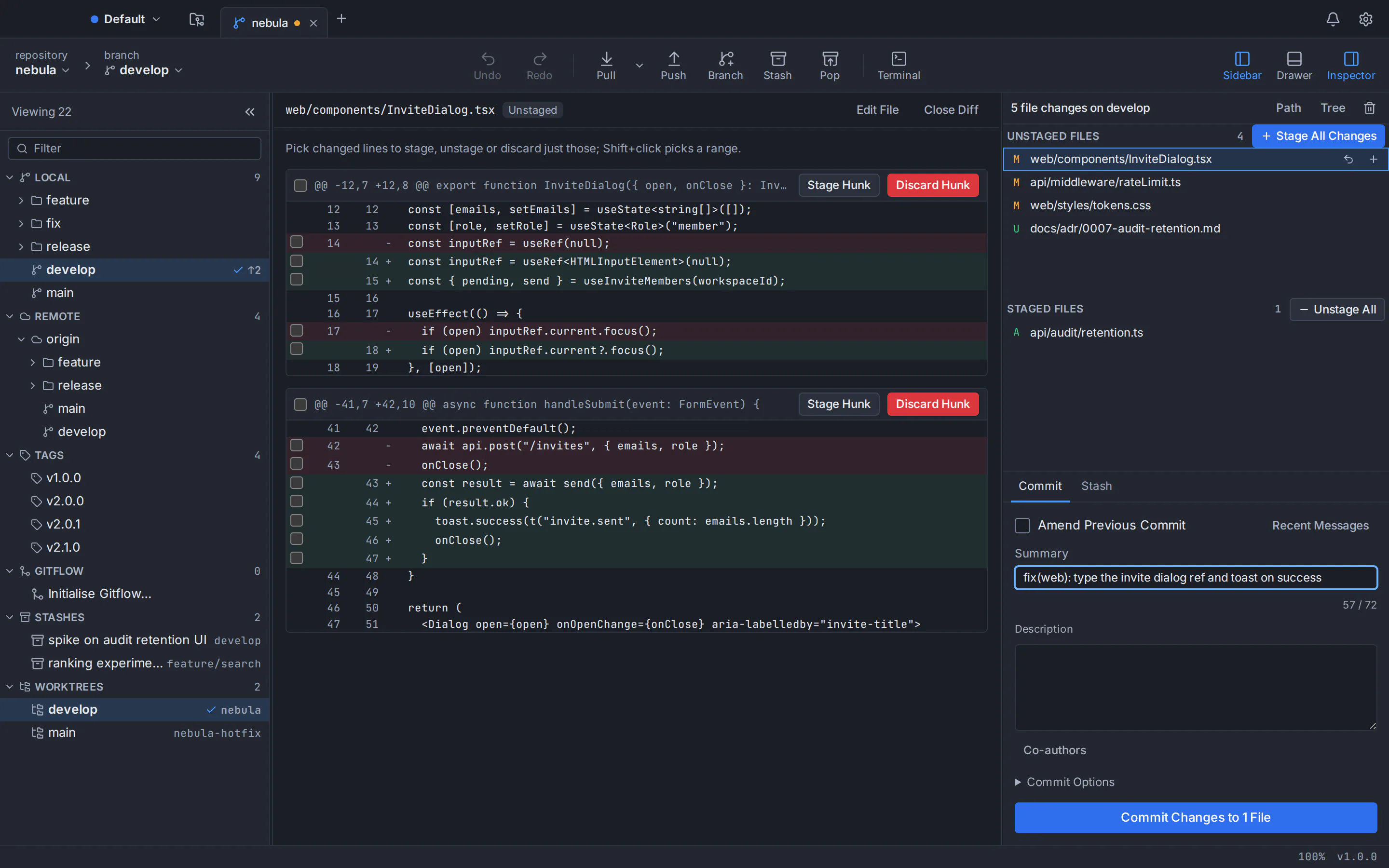Tick the handleSubmit hunk header checkbox
The image size is (1389, 868).
point(300,405)
